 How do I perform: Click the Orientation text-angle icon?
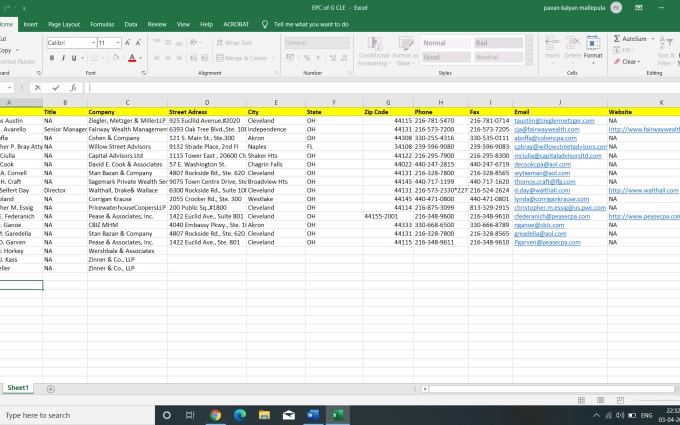pyautogui.click(x=193, y=42)
